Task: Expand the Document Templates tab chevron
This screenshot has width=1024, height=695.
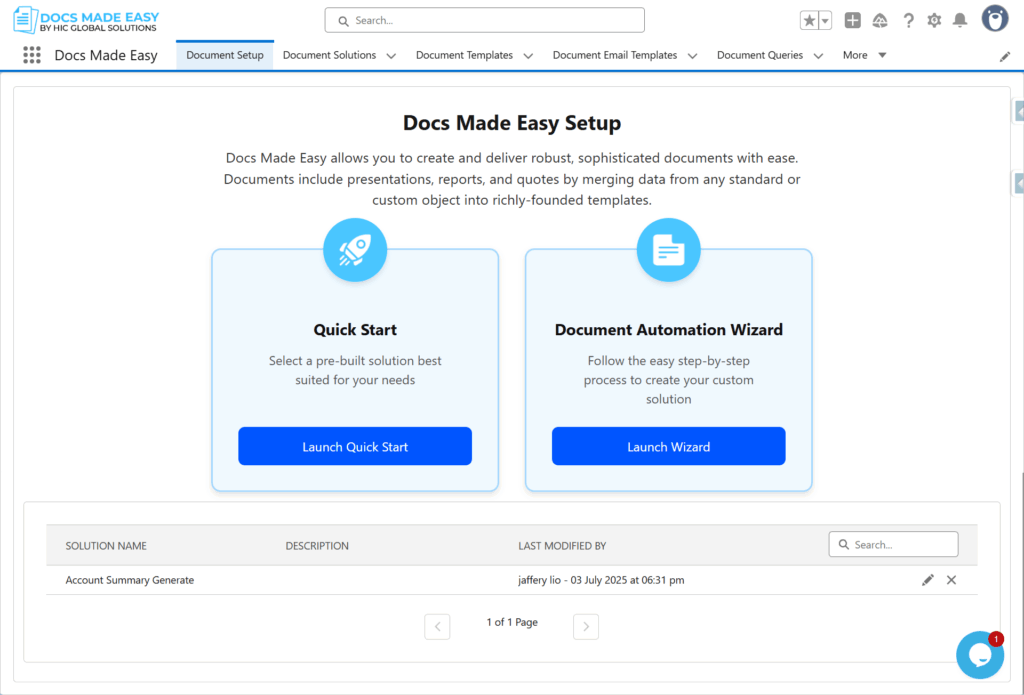Action: click(x=528, y=56)
